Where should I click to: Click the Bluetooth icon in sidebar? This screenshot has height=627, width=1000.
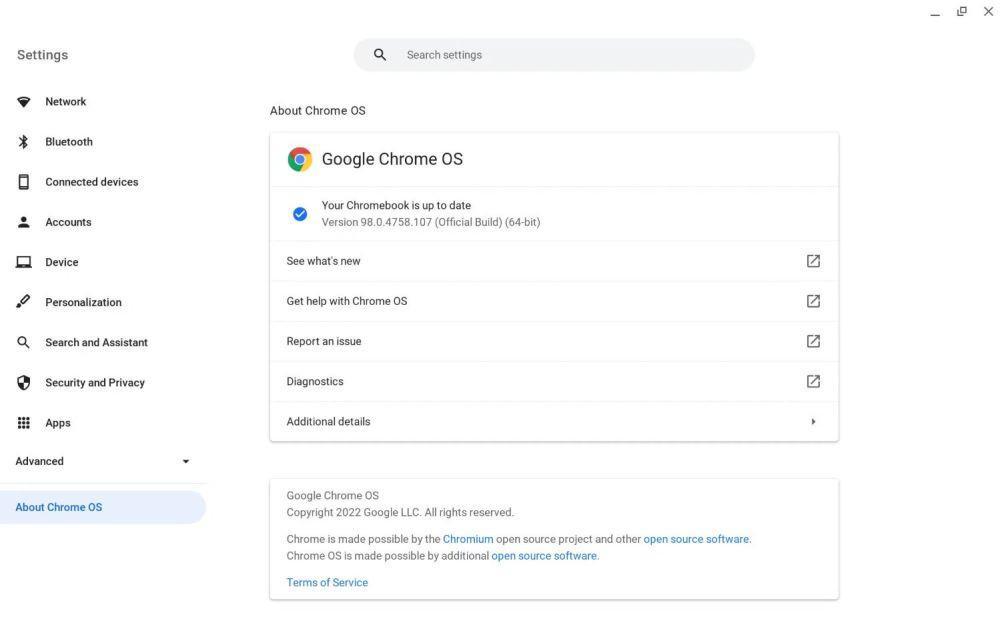[x=24, y=142]
